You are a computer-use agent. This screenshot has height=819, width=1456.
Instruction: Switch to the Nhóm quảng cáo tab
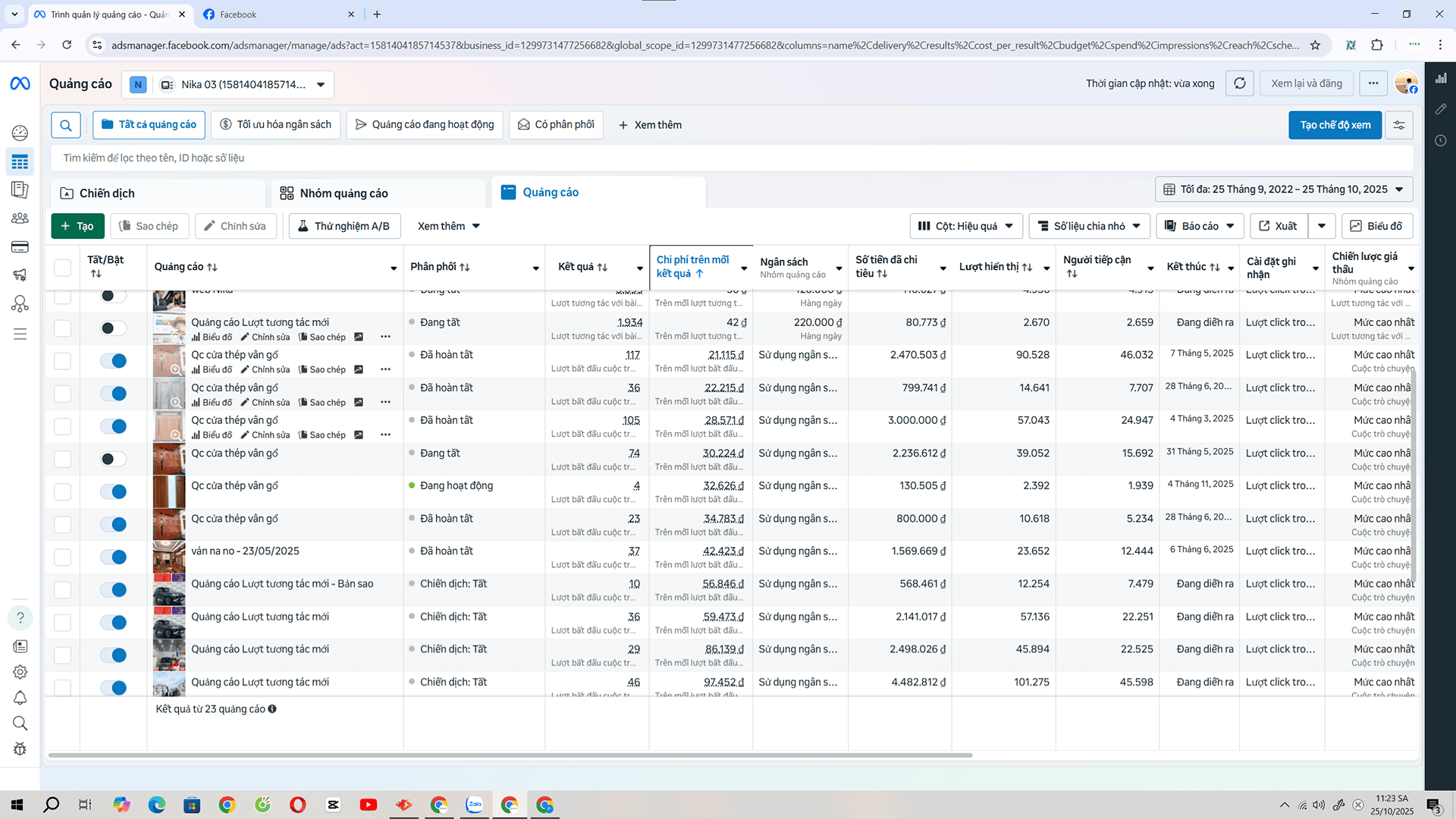tap(343, 193)
